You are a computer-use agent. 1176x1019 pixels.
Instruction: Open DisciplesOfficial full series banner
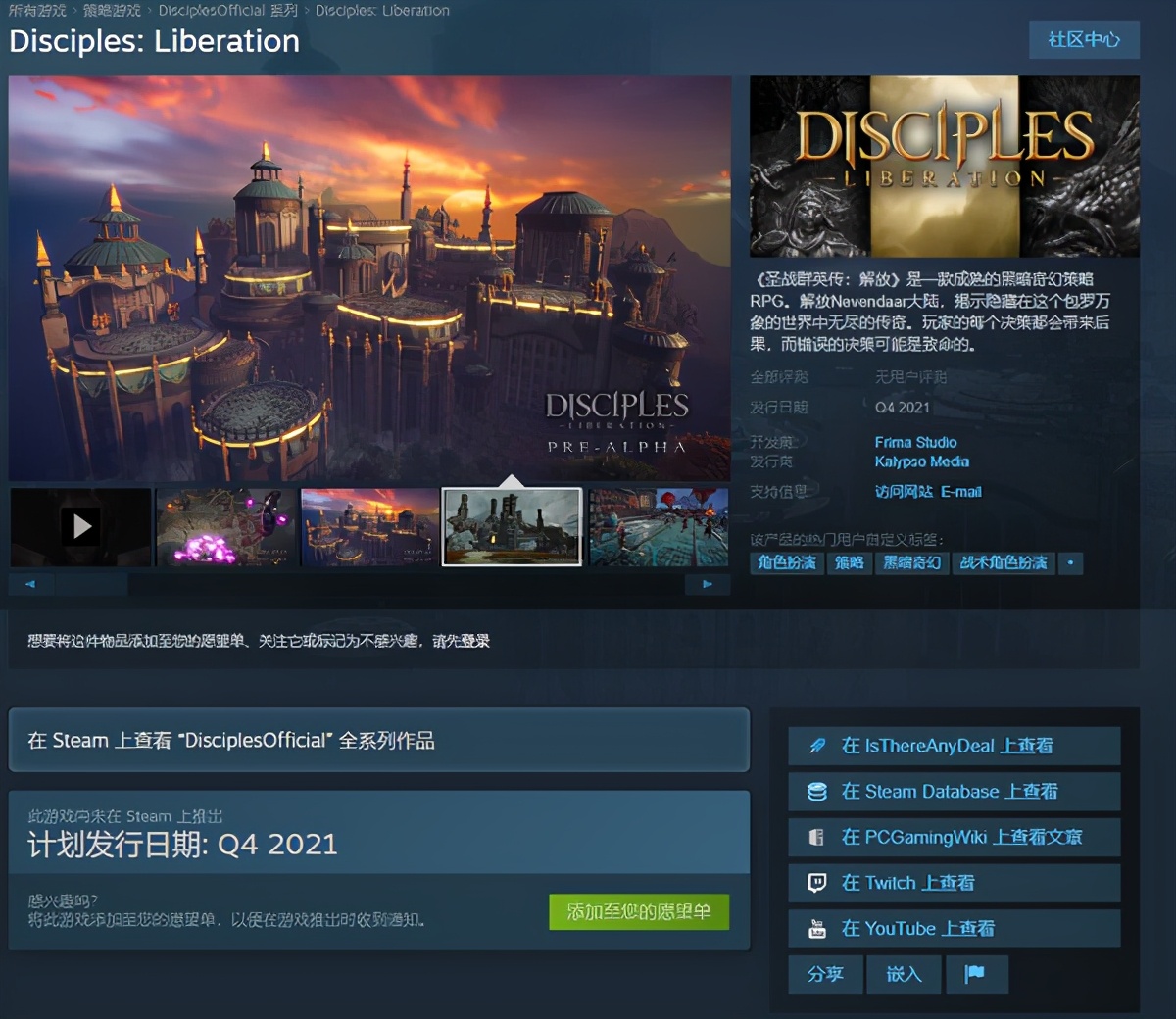point(379,740)
